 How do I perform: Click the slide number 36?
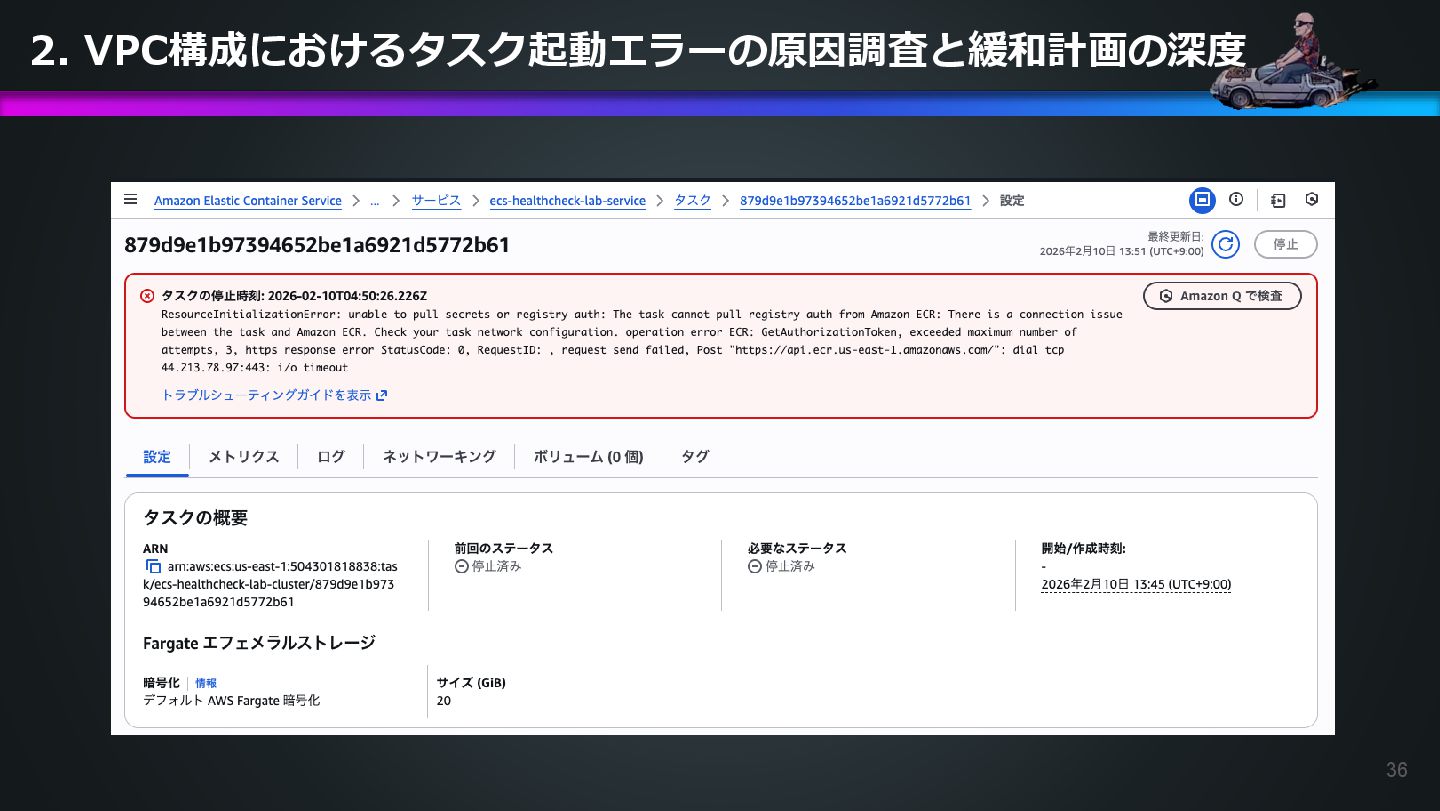(1397, 770)
